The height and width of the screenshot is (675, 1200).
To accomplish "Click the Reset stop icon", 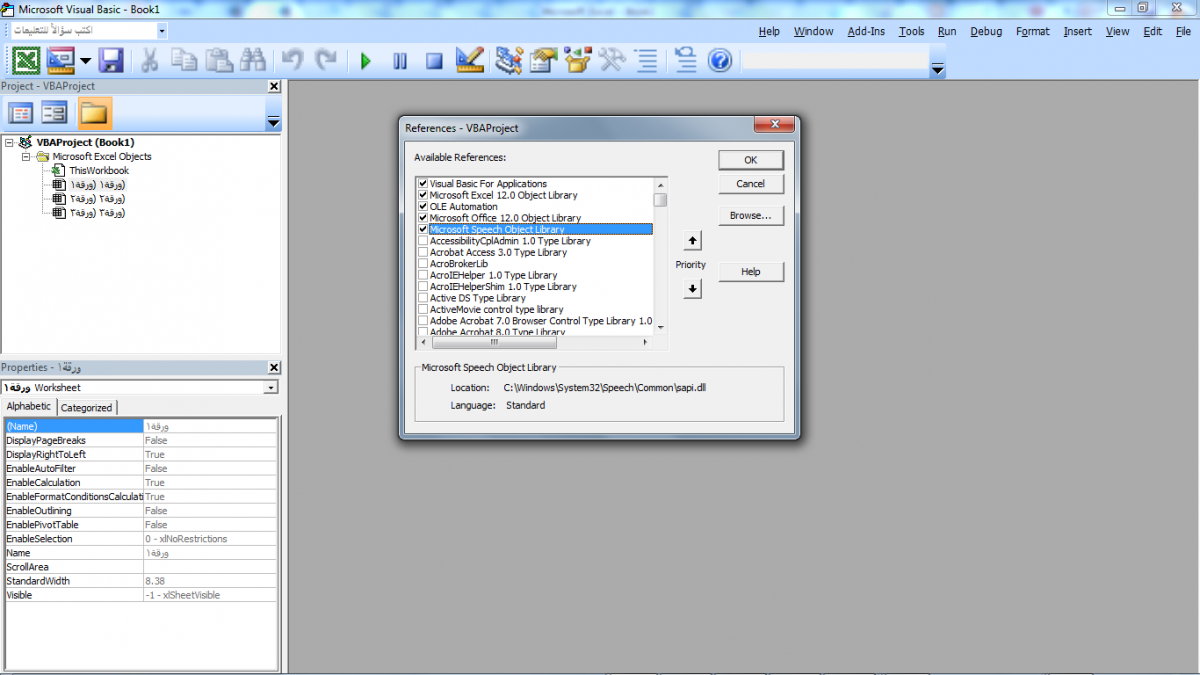I will pyautogui.click(x=434, y=61).
